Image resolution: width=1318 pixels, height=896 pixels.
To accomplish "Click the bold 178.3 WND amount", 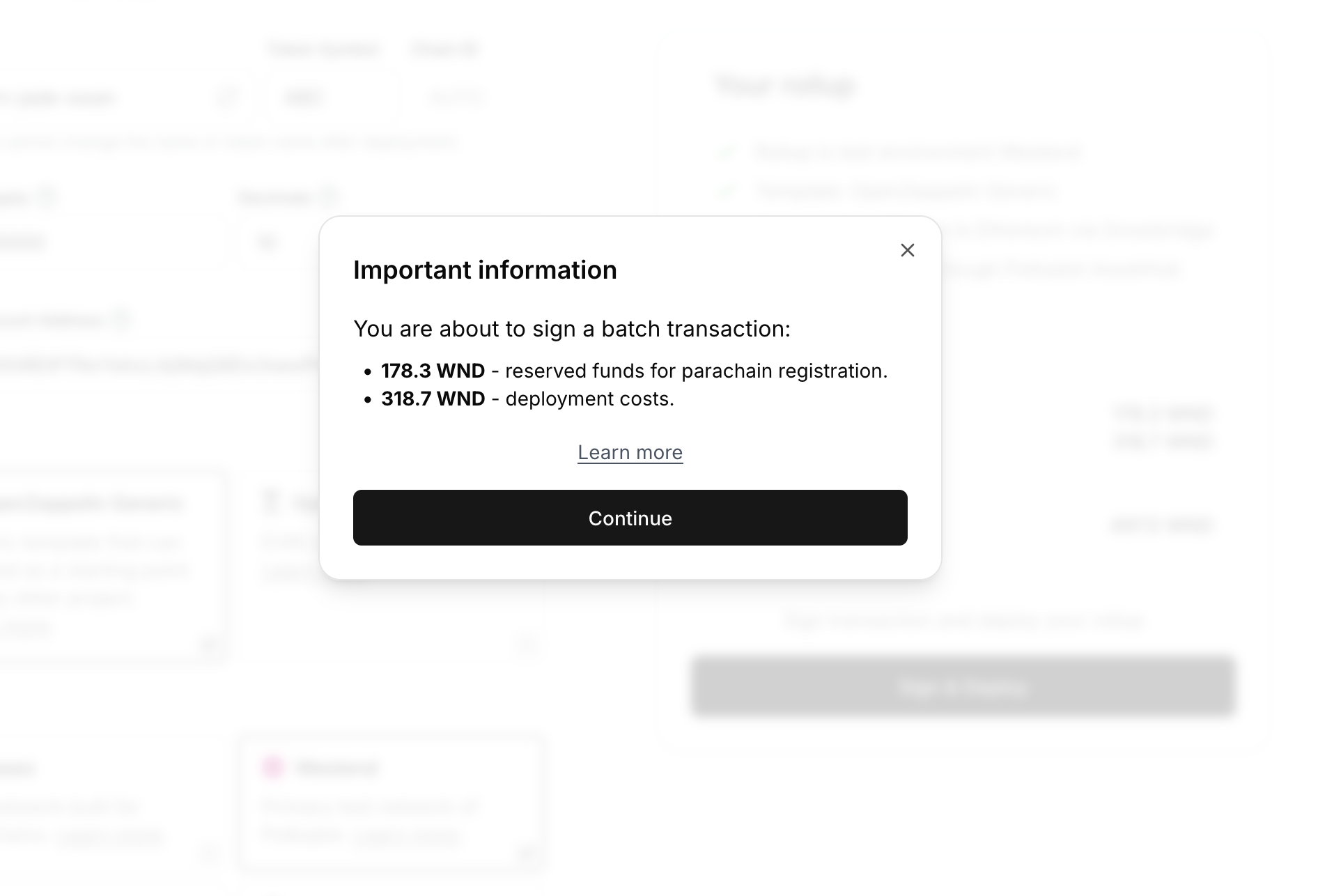I will [433, 371].
